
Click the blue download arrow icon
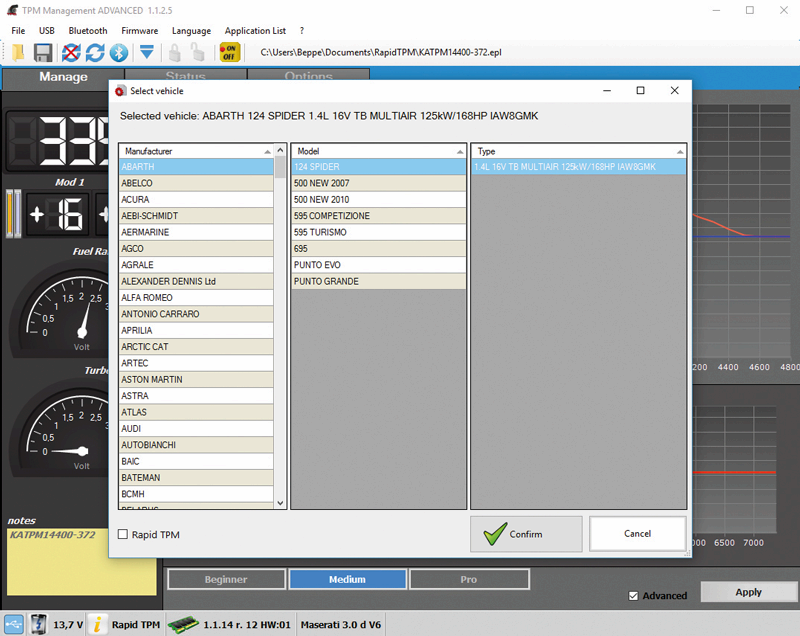pyautogui.click(x=147, y=52)
